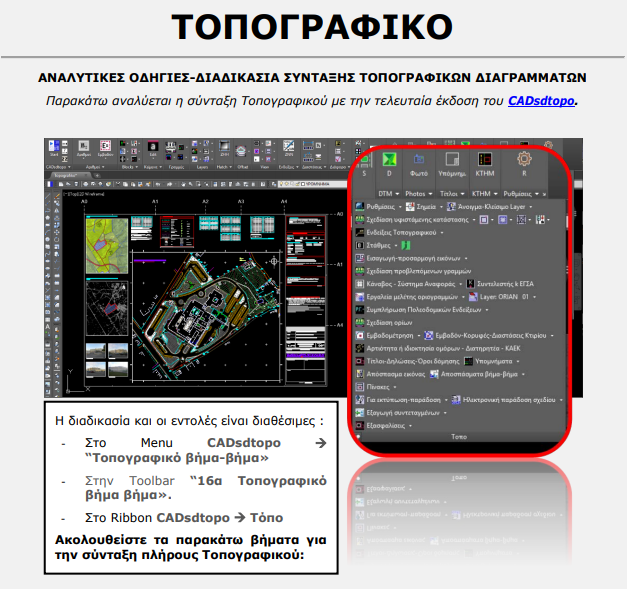
Task: Expand the DTM panel dropdown
Action: (397, 194)
